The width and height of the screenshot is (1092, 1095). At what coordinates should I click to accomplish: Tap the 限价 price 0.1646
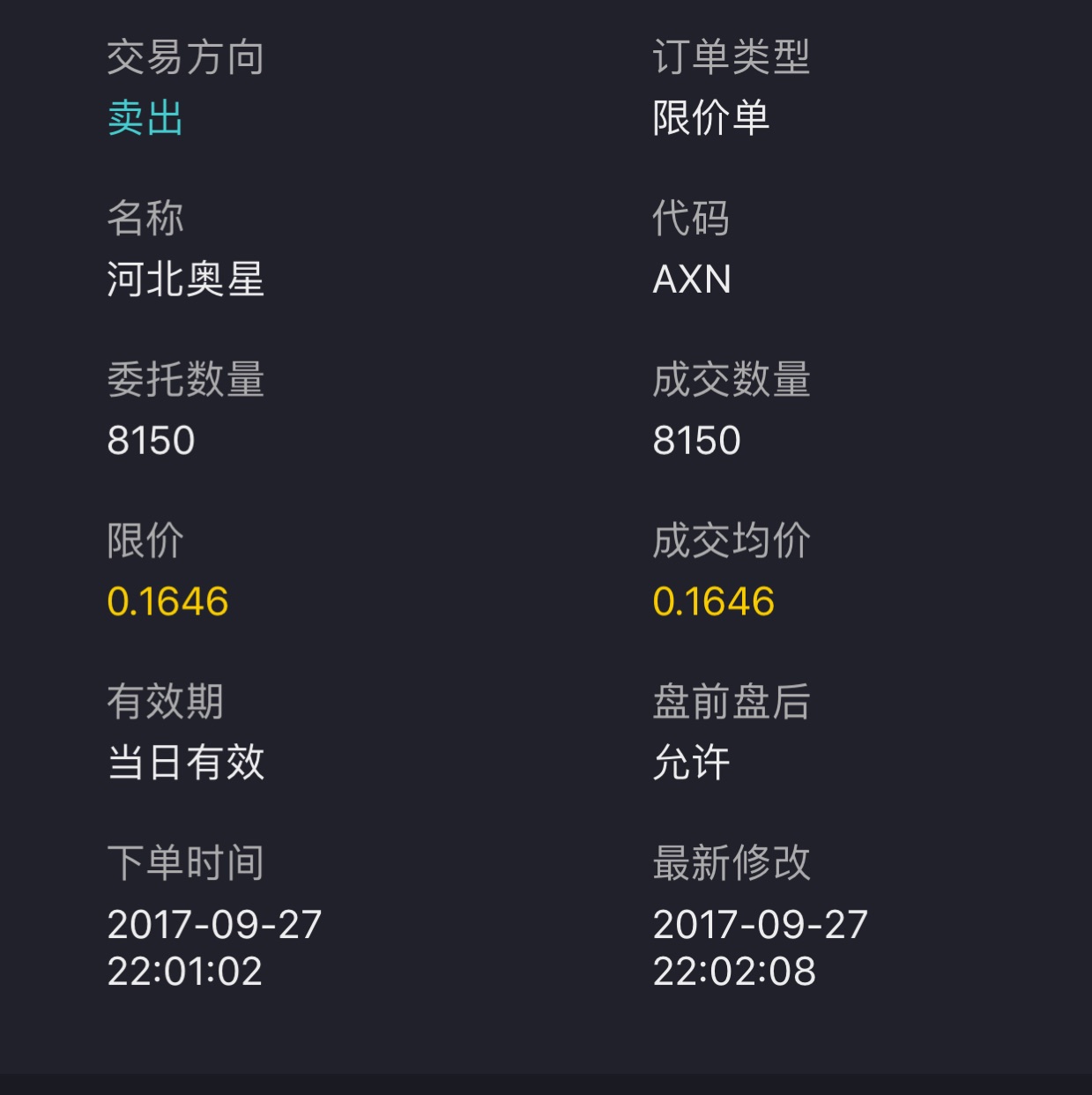click(167, 602)
